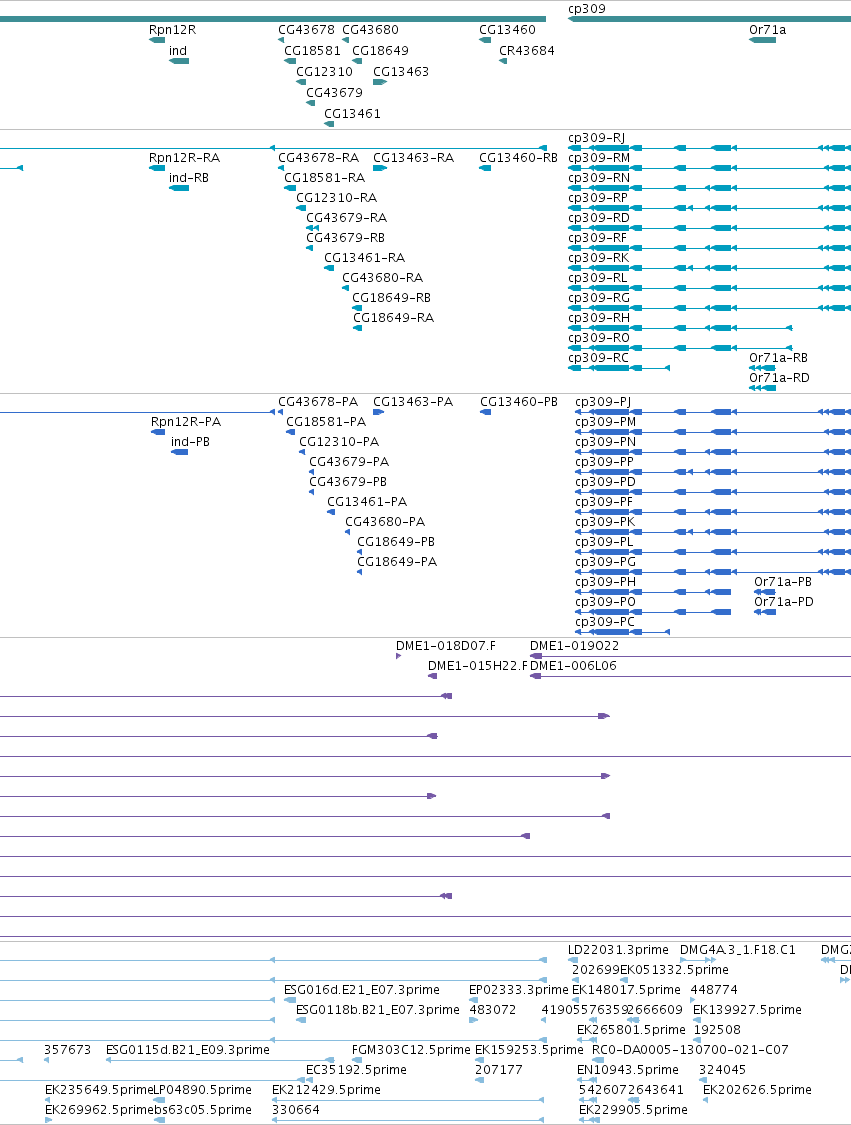Click protein ind-PB
Image resolution: width=851 pixels, height=1125 pixels.
point(190,442)
